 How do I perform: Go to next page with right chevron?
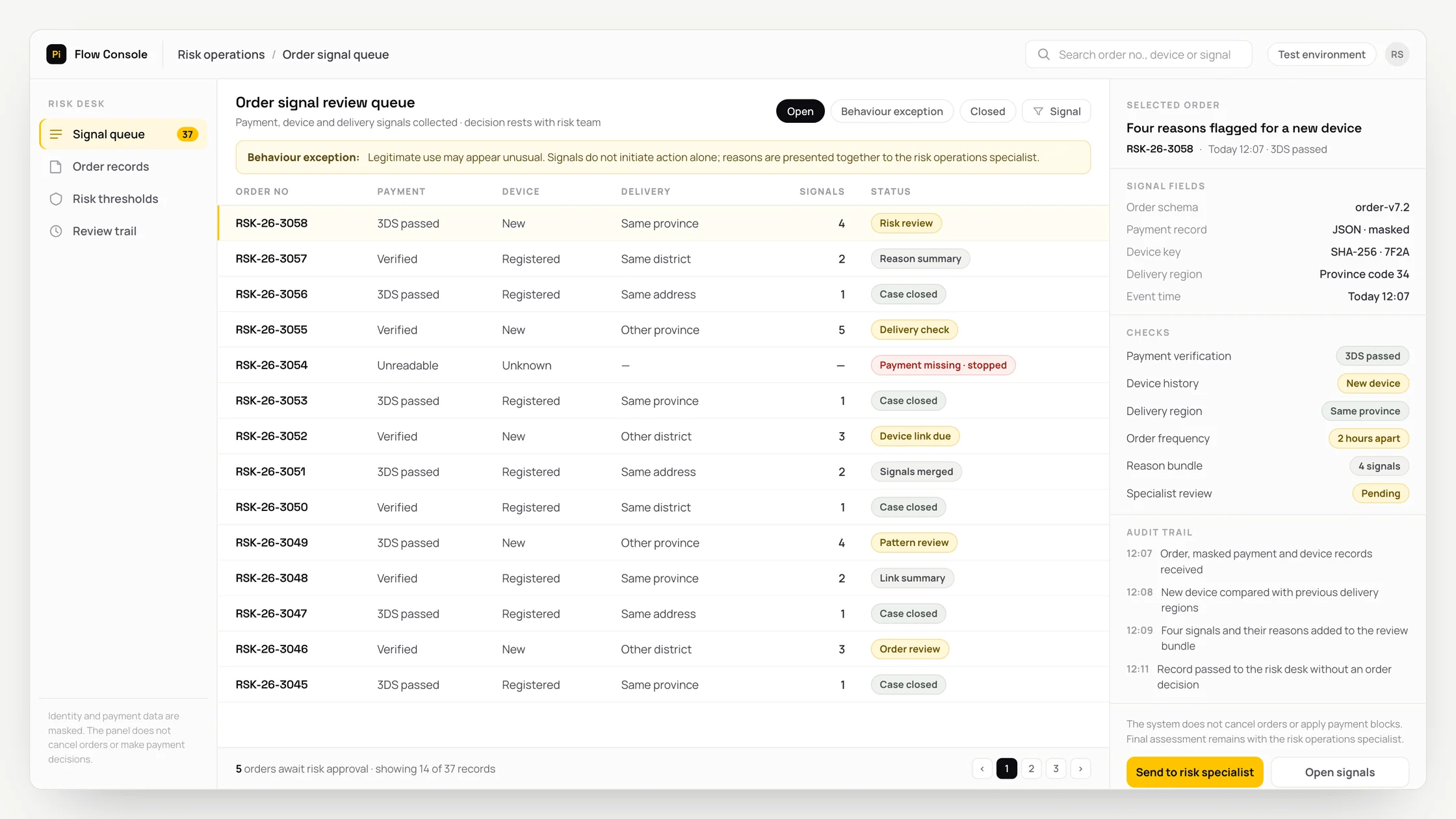pyautogui.click(x=1081, y=768)
